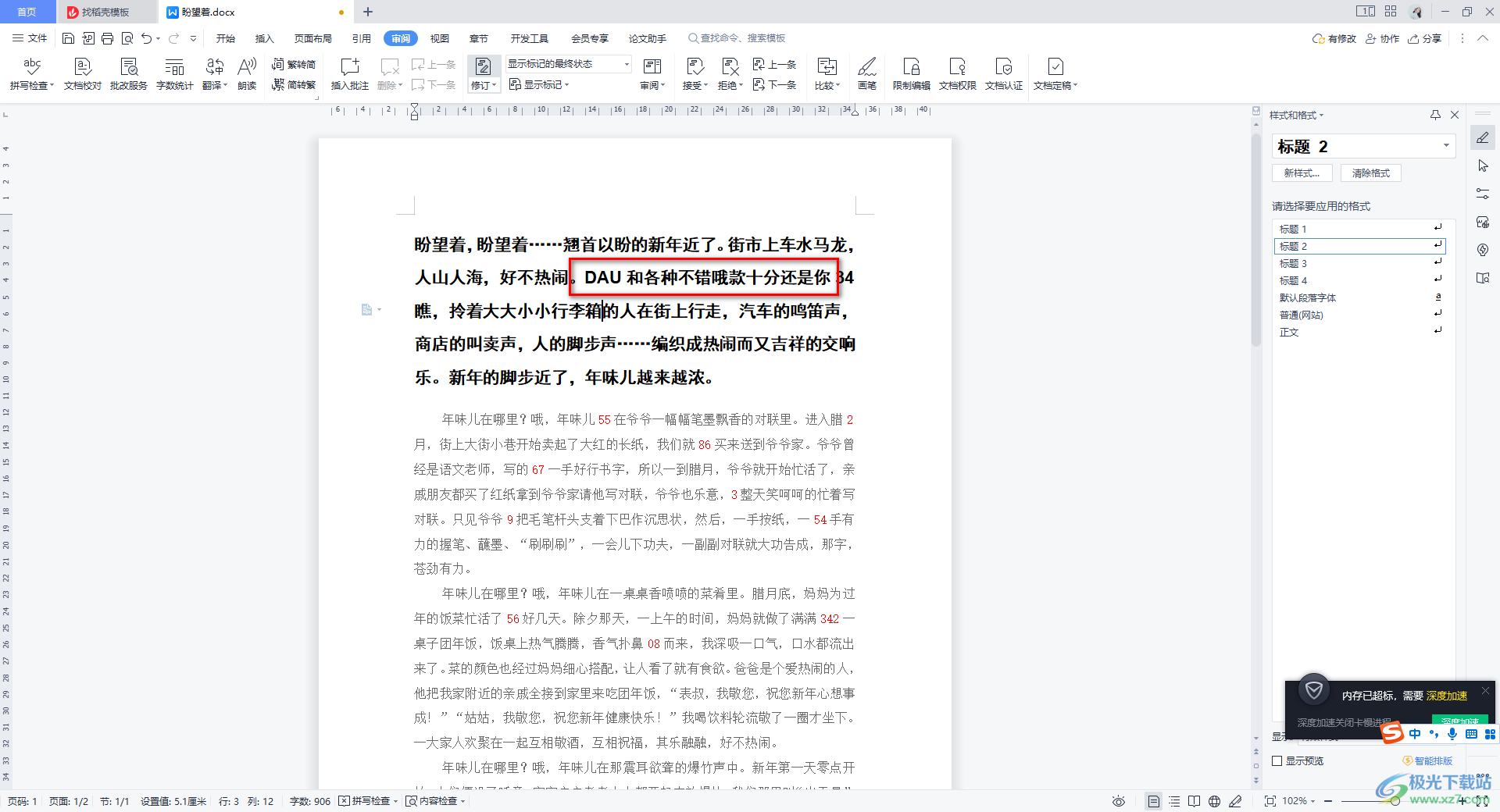1500x812 pixels.
Task: Click the 查找命令、搜索模板 search box
Action: [x=737, y=38]
